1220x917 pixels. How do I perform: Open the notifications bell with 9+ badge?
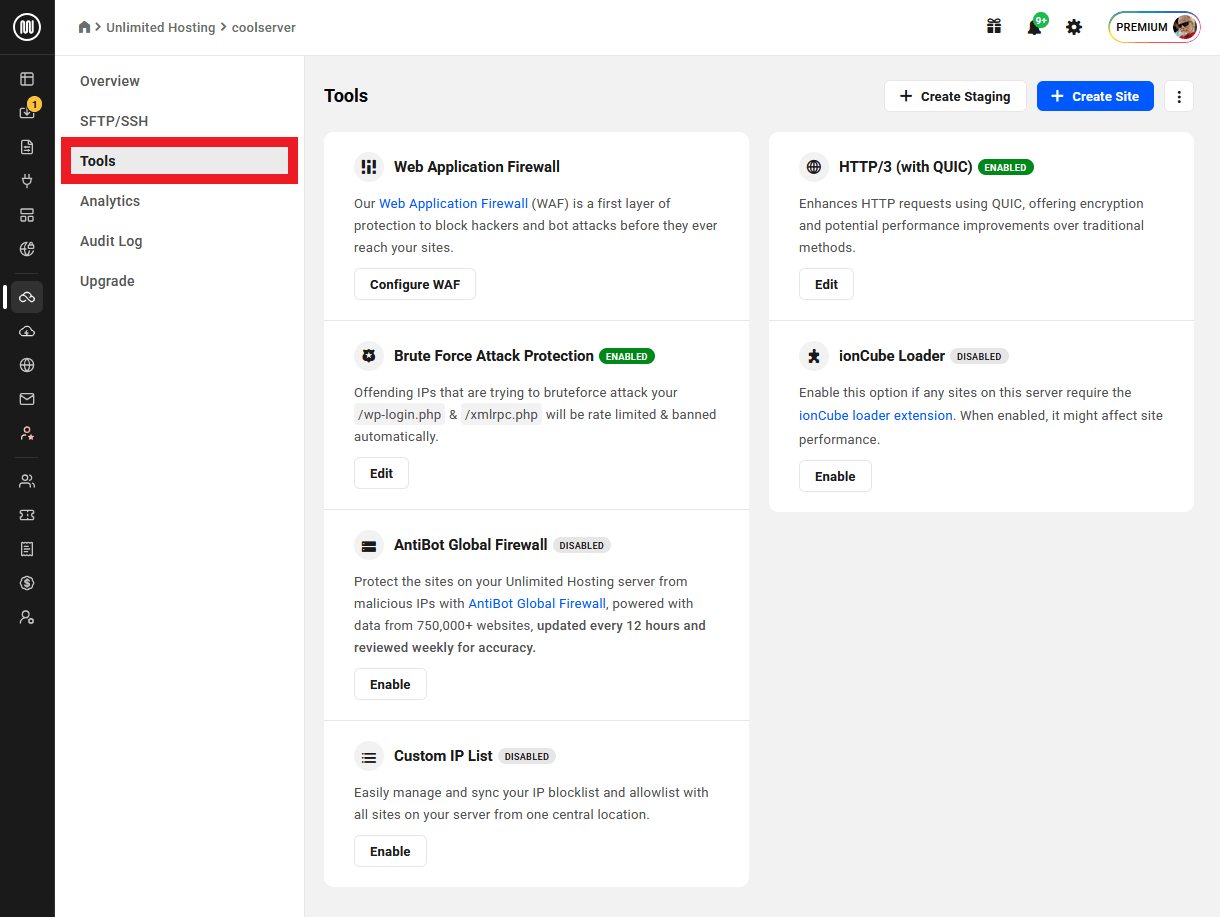pyautogui.click(x=1034, y=27)
